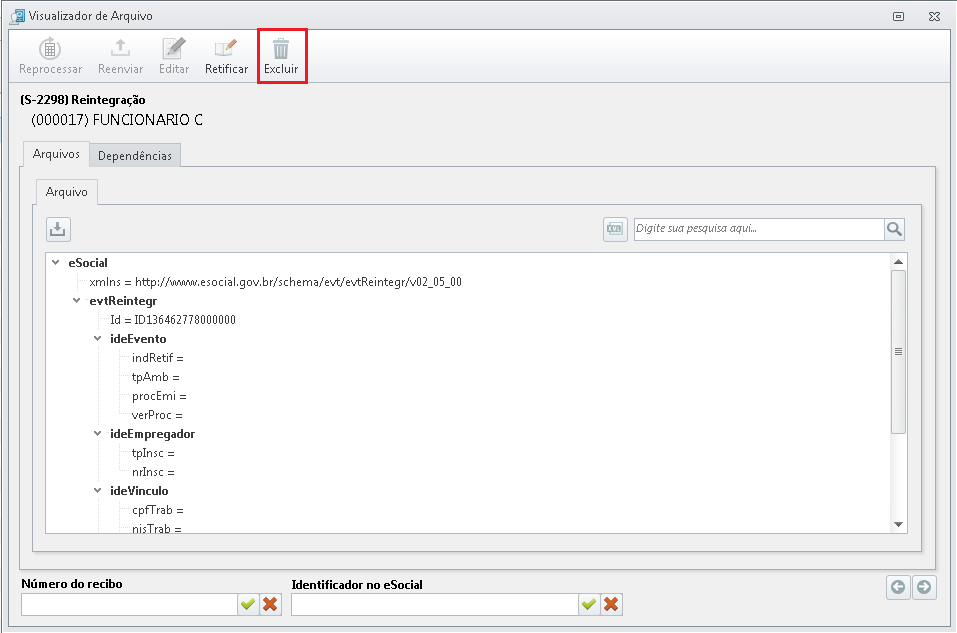This screenshot has width=957, height=633.
Task: Click the tree vertical scrollbar thumb
Action: tap(898, 352)
